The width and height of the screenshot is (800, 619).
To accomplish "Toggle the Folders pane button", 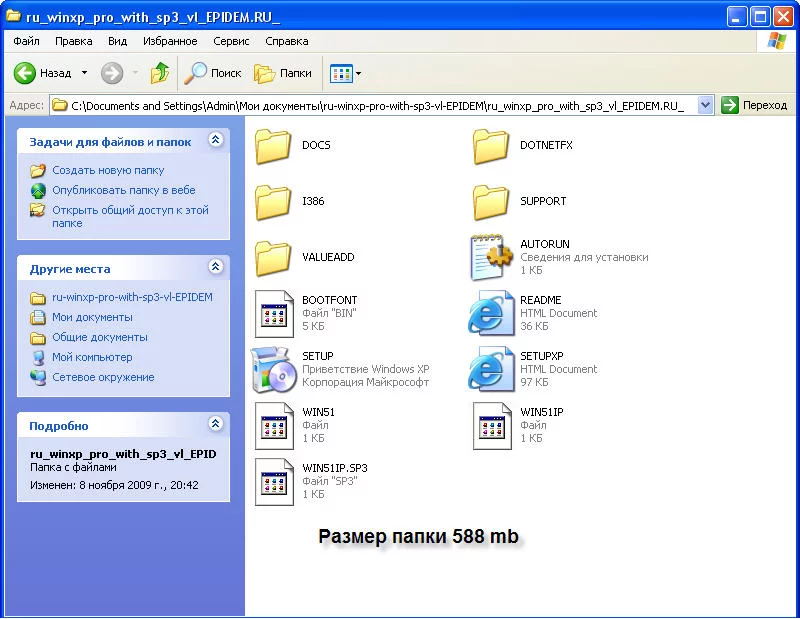I will point(283,73).
